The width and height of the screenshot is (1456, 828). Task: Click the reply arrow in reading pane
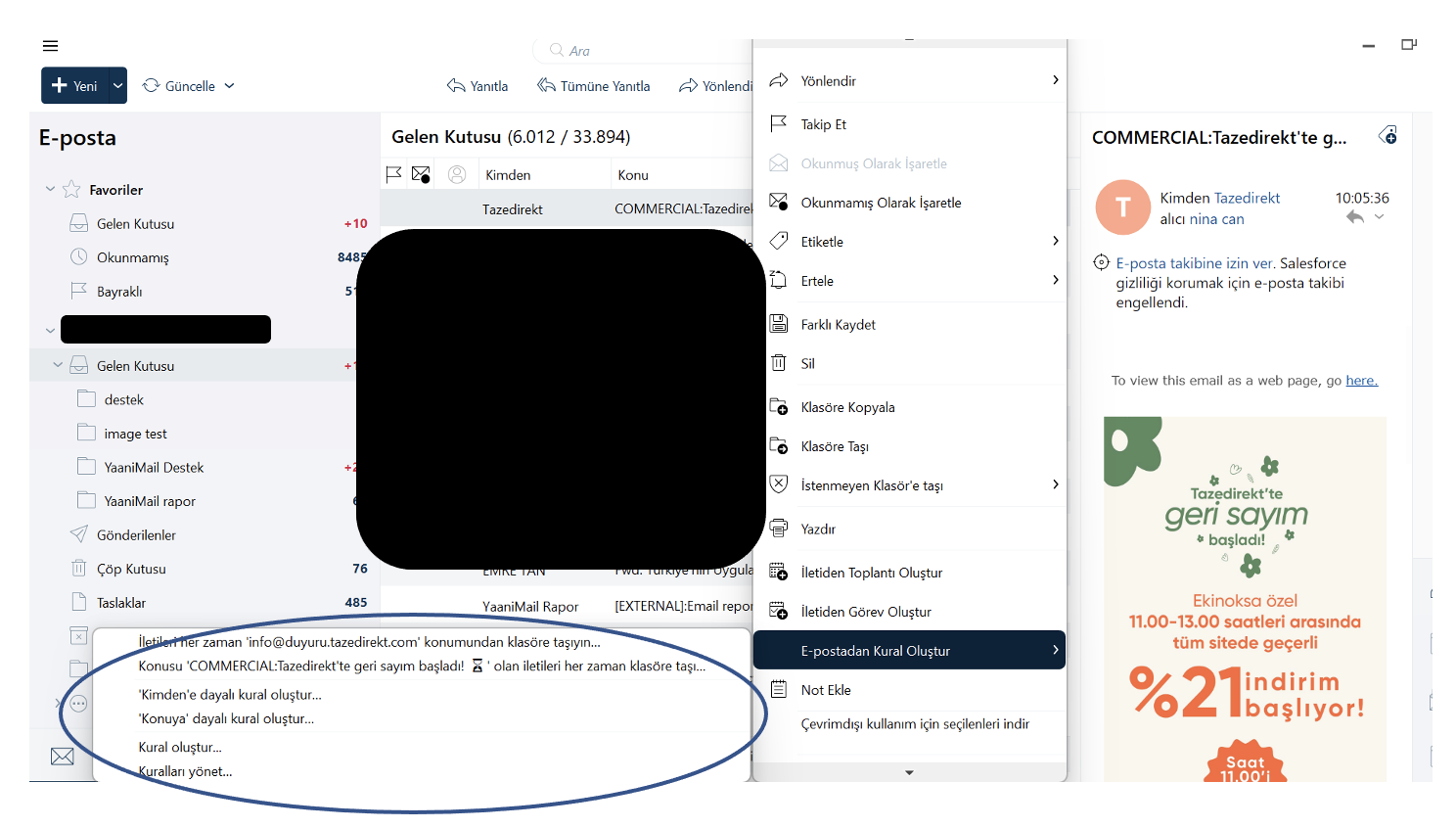point(1354,217)
